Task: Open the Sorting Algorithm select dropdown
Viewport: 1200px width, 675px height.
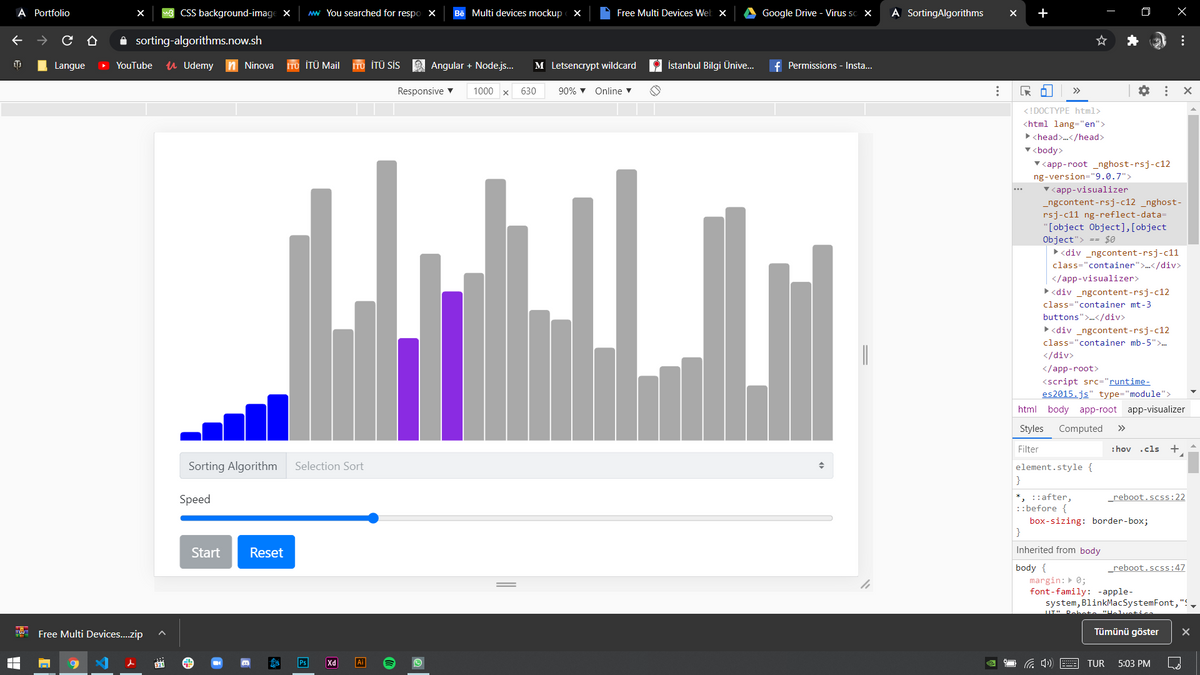Action: 558,466
